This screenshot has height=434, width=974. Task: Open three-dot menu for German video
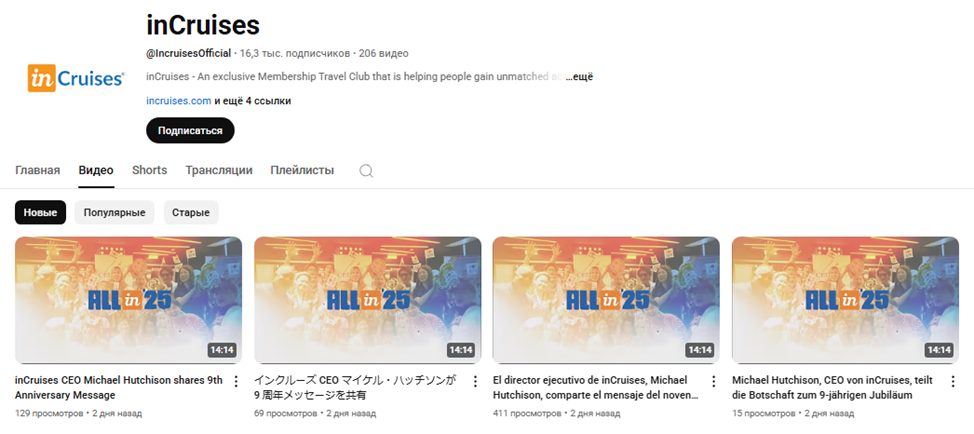point(953,381)
